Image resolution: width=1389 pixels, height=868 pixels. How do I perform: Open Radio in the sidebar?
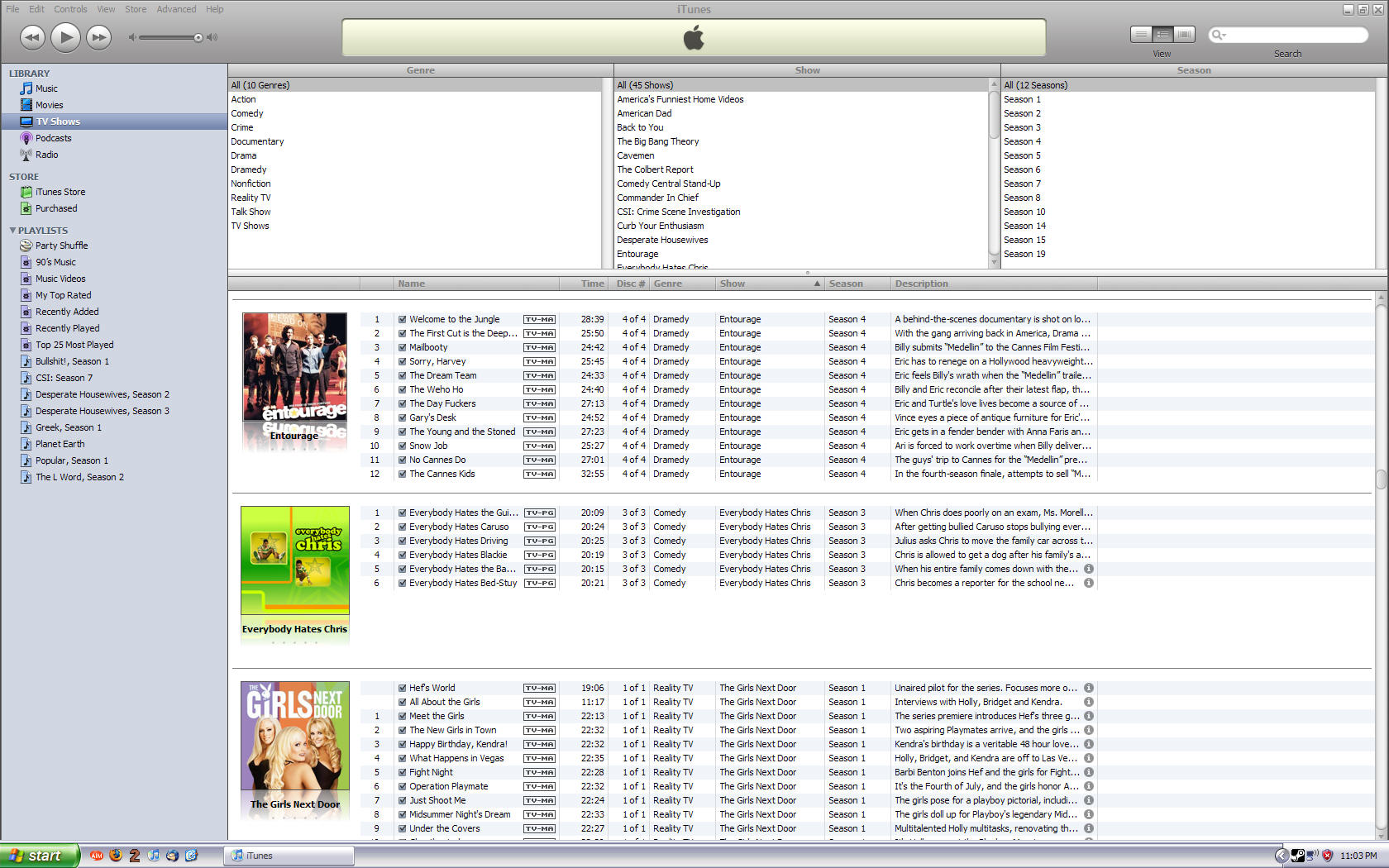click(x=46, y=155)
